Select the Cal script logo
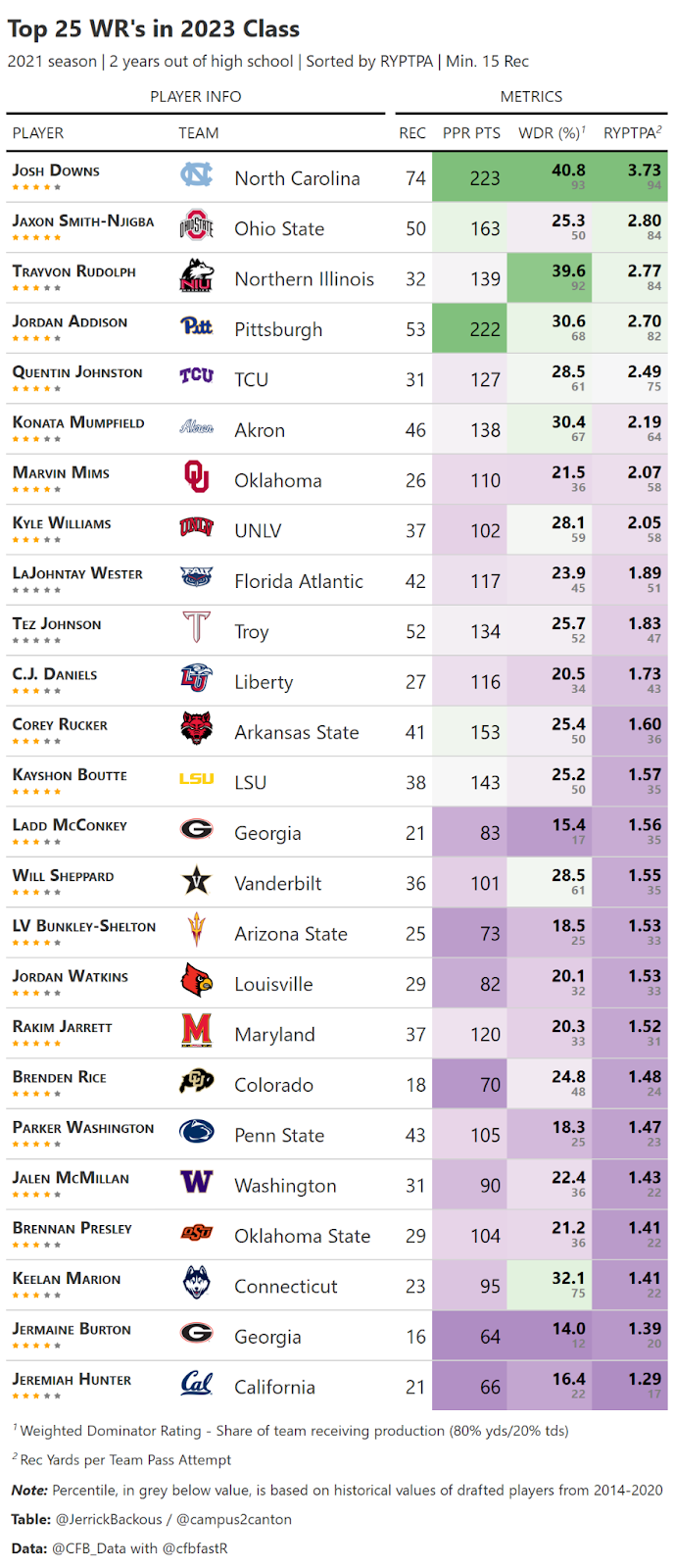The height and width of the screenshot is (1568, 674). pos(196,1384)
